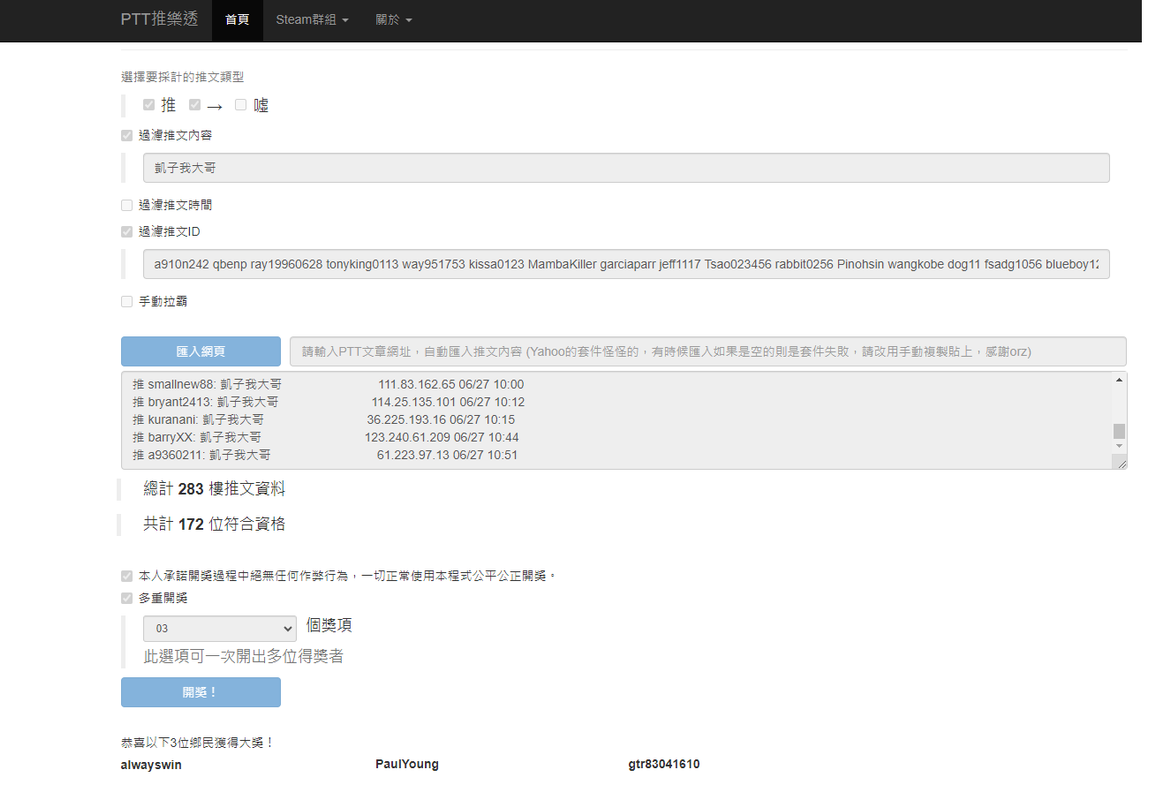
Task: Enable the 過濾推文時間 checkbox
Action: (x=127, y=205)
